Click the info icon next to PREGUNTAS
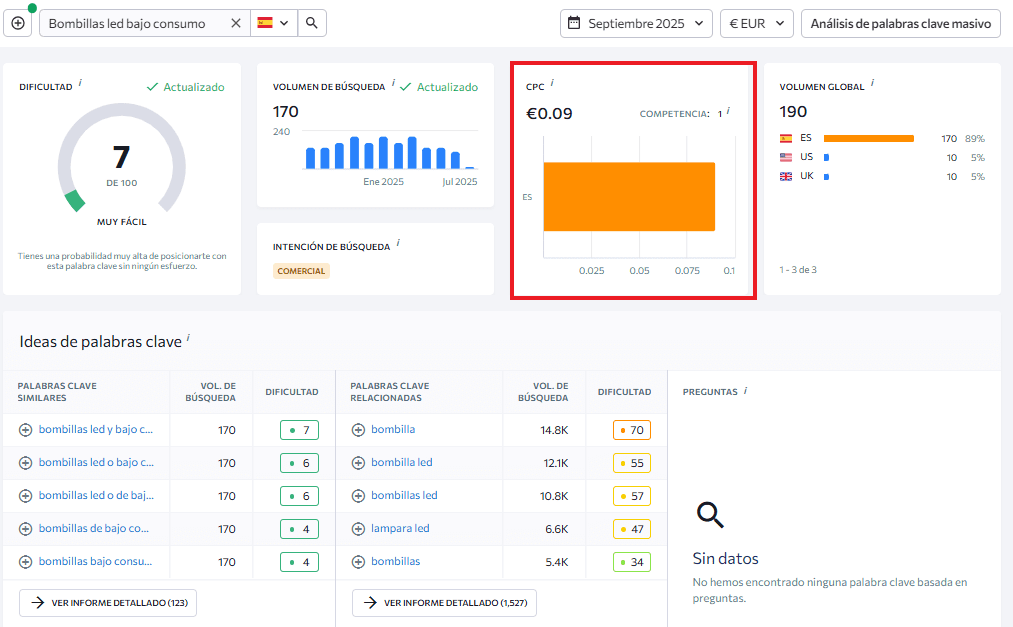Viewport: 1013px width, 627px height. (745, 390)
